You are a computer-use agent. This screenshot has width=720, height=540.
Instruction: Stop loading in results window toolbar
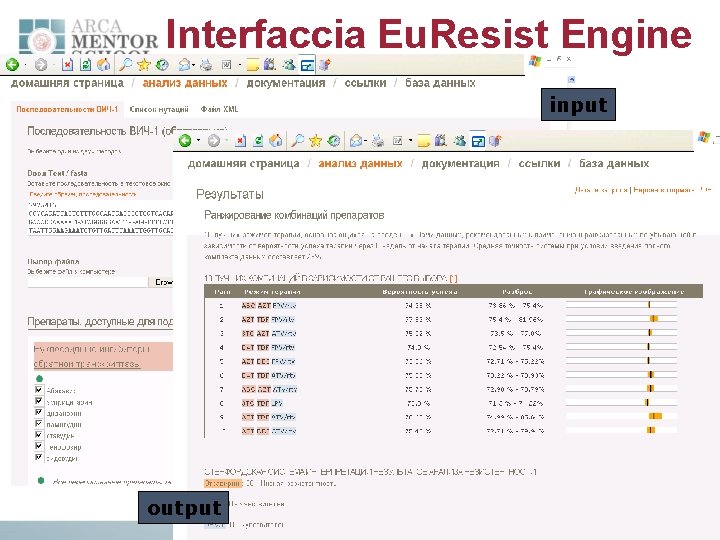click(240, 141)
